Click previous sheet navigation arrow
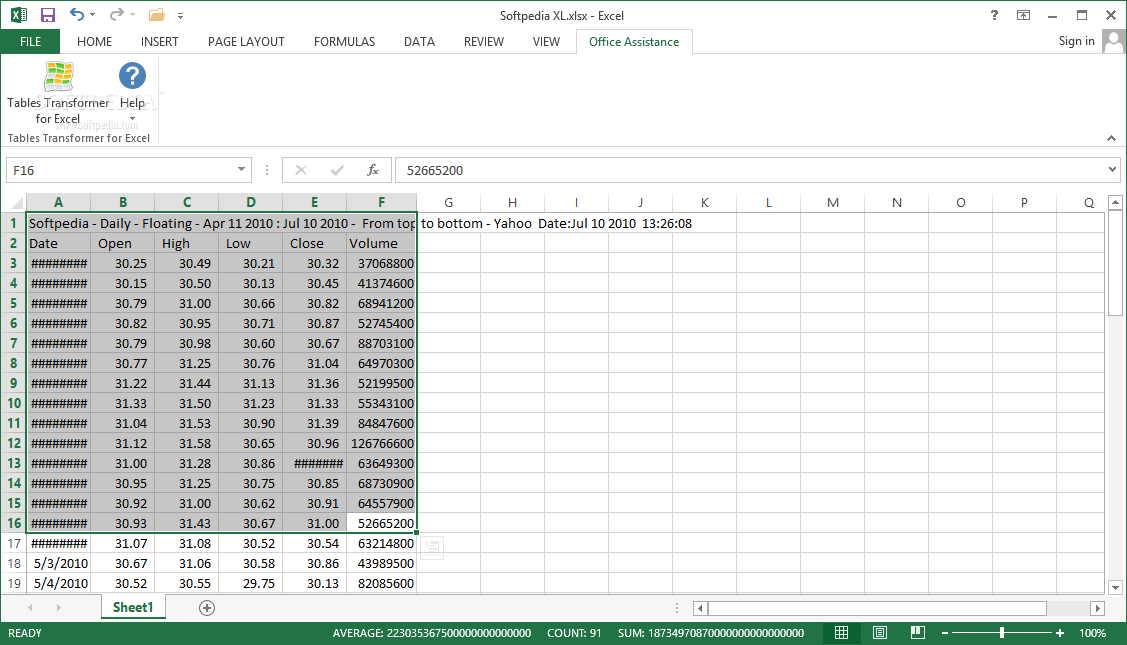The height and width of the screenshot is (645, 1127). (30, 608)
